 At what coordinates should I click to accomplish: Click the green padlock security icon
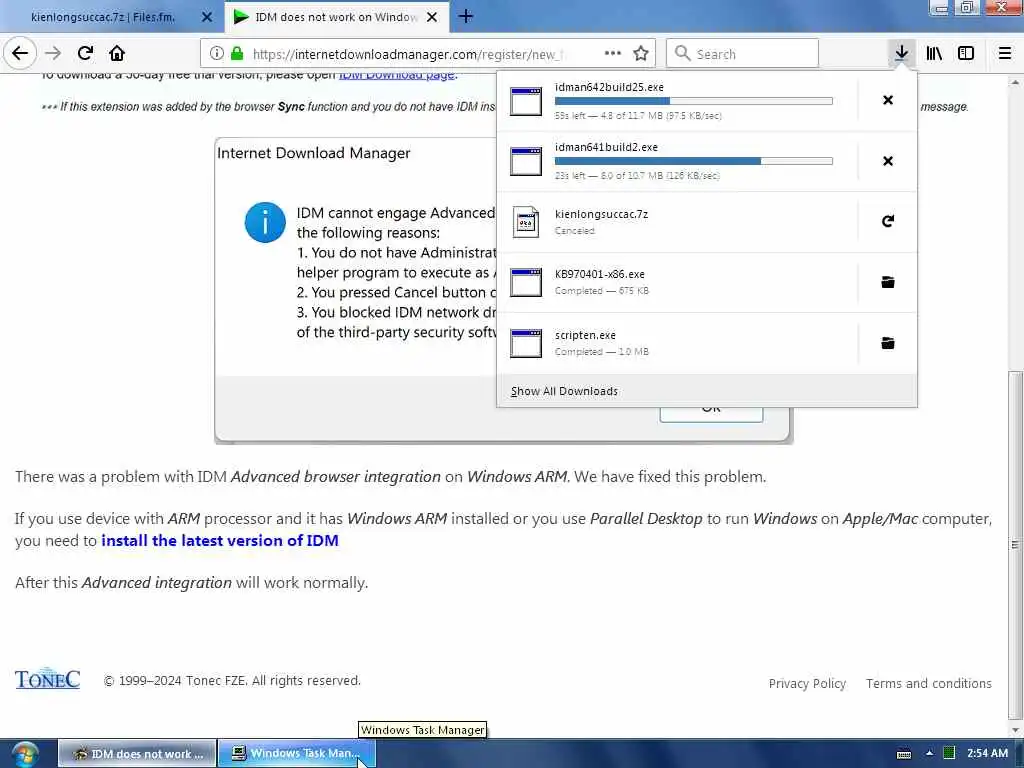pos(237,54)
